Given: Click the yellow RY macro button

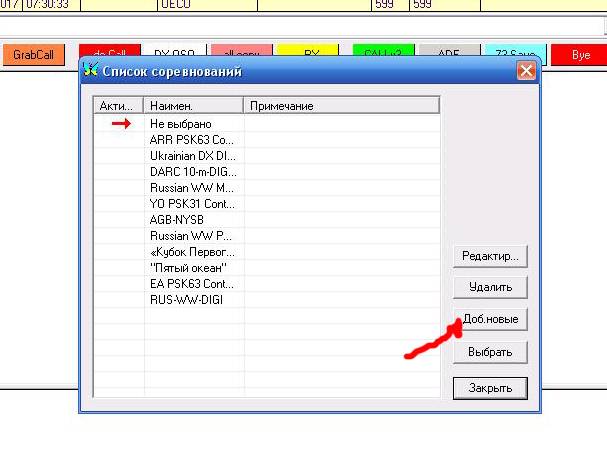Looking at the screenshot, I should pyautogui.click(x=308, y=50).
